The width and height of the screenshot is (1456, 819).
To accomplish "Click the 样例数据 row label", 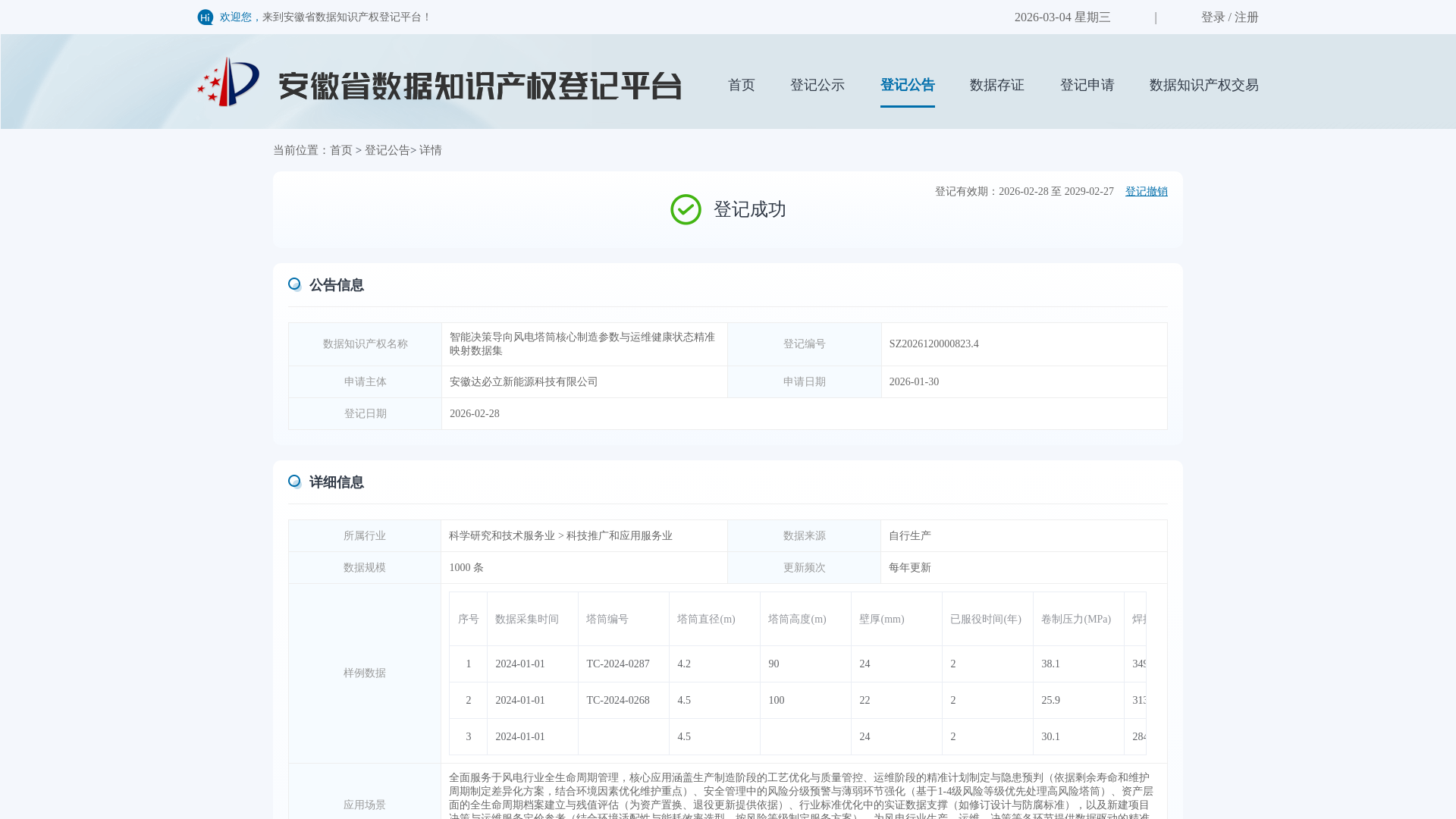I will coord(365,673).
